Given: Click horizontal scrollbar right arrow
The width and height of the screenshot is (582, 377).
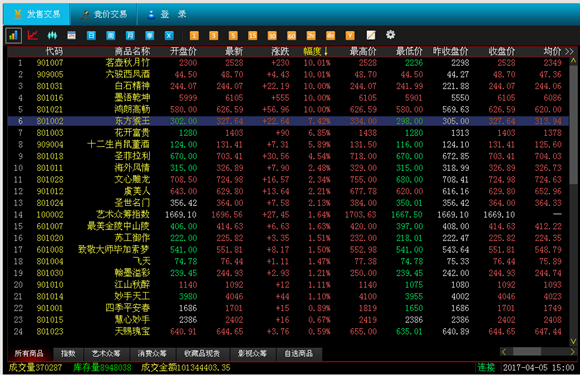Looking at the screenshot, I should click(572, 352).
